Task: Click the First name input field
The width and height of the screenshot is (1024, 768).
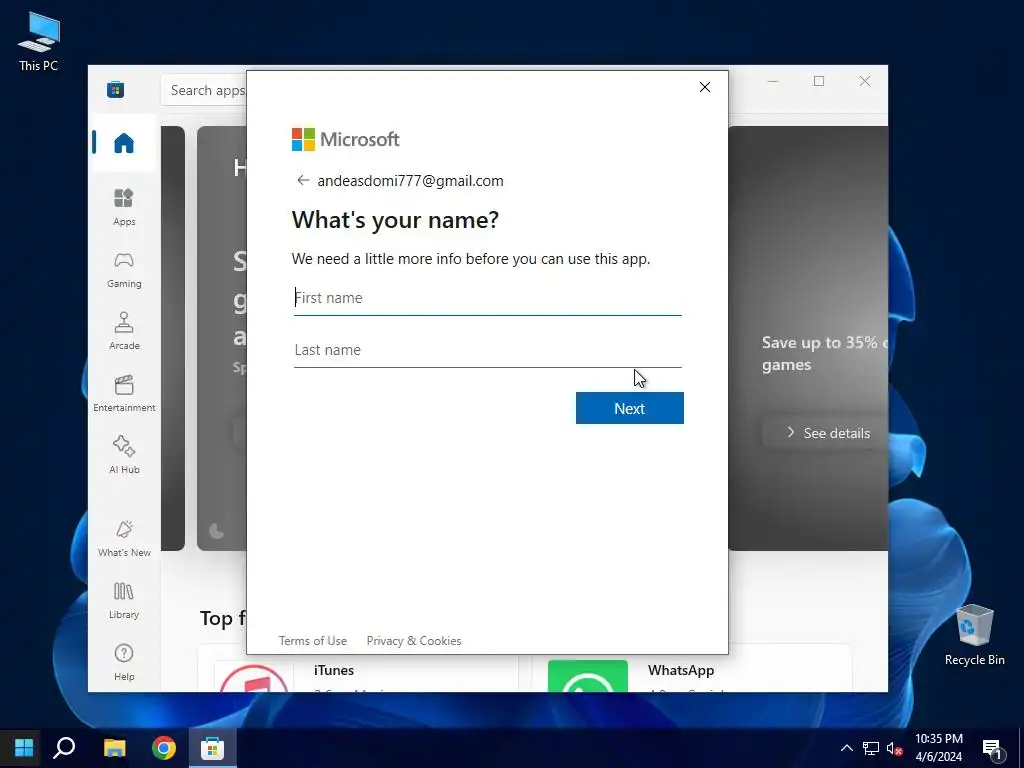Action: (487, 298)
